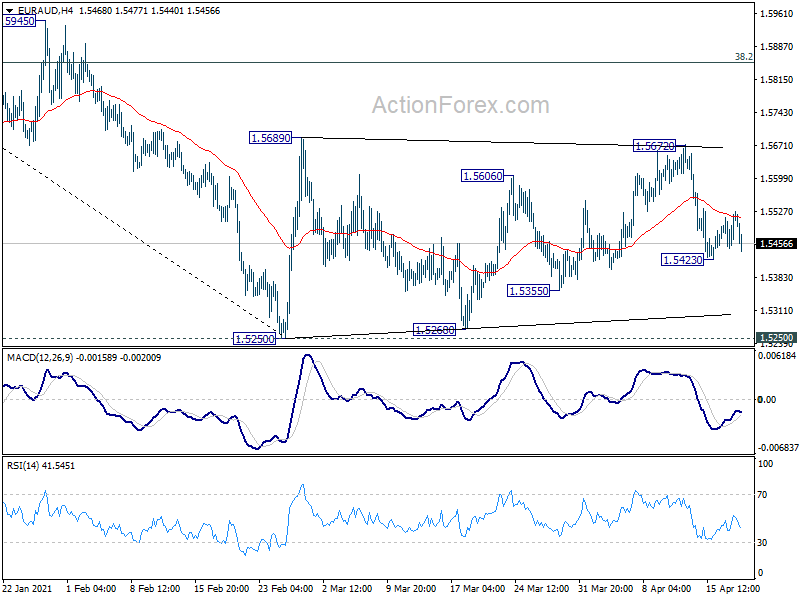Image resolution: width=800 pixels, height=600 pixels.
Task: Click the 1.56720 price label
Action: point(655,146)
